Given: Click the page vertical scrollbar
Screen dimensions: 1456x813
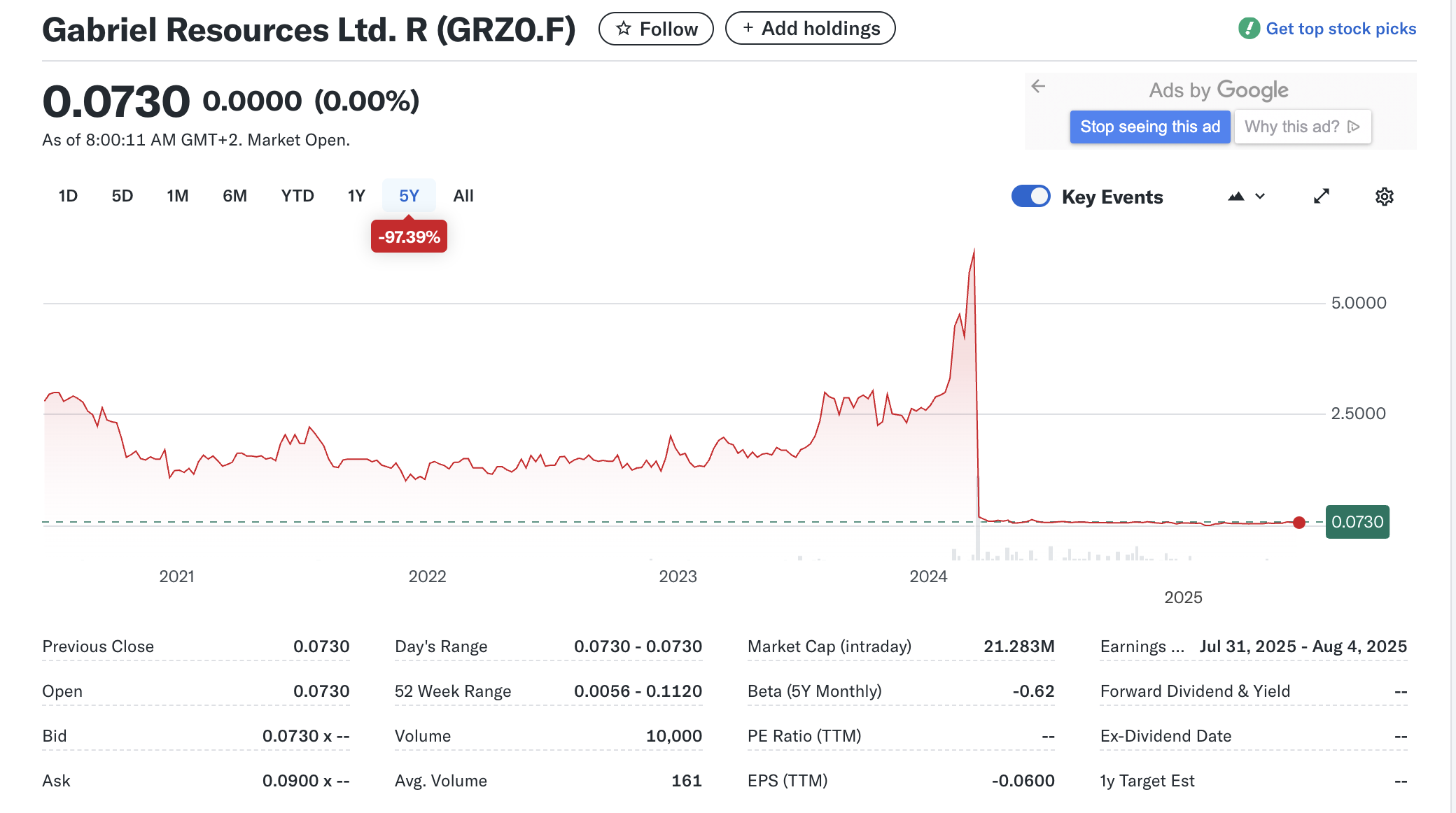Looking at the screenshot, I should point(1453,406).
